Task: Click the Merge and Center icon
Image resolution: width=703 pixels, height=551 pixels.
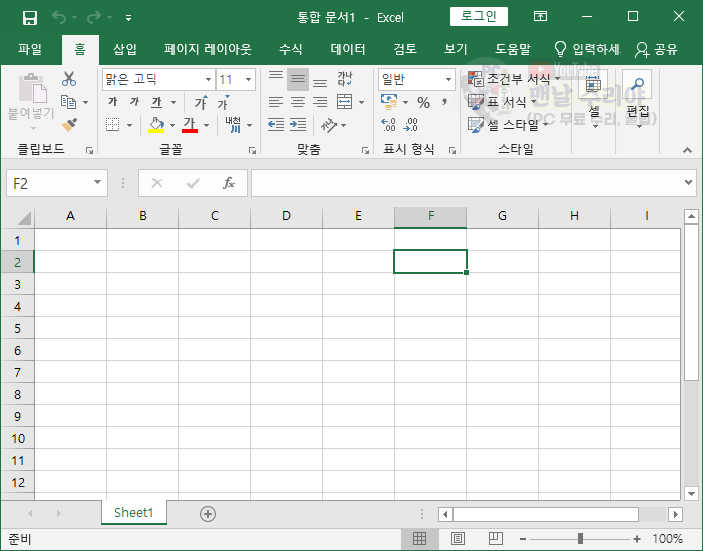Action: (344, 102)
